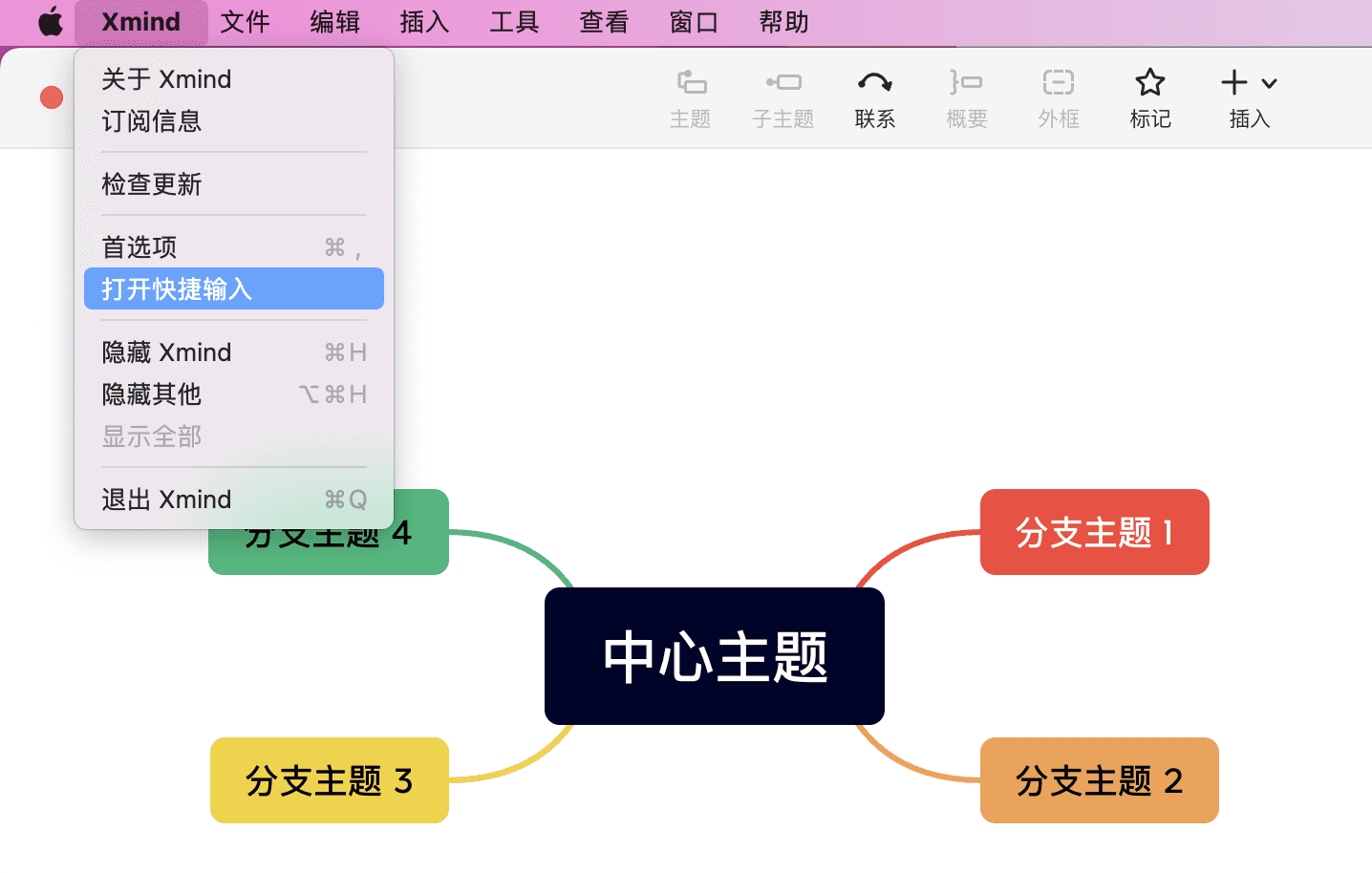Click the 外框 (Boundary) toolbar icon

[x=1058, y=96]
